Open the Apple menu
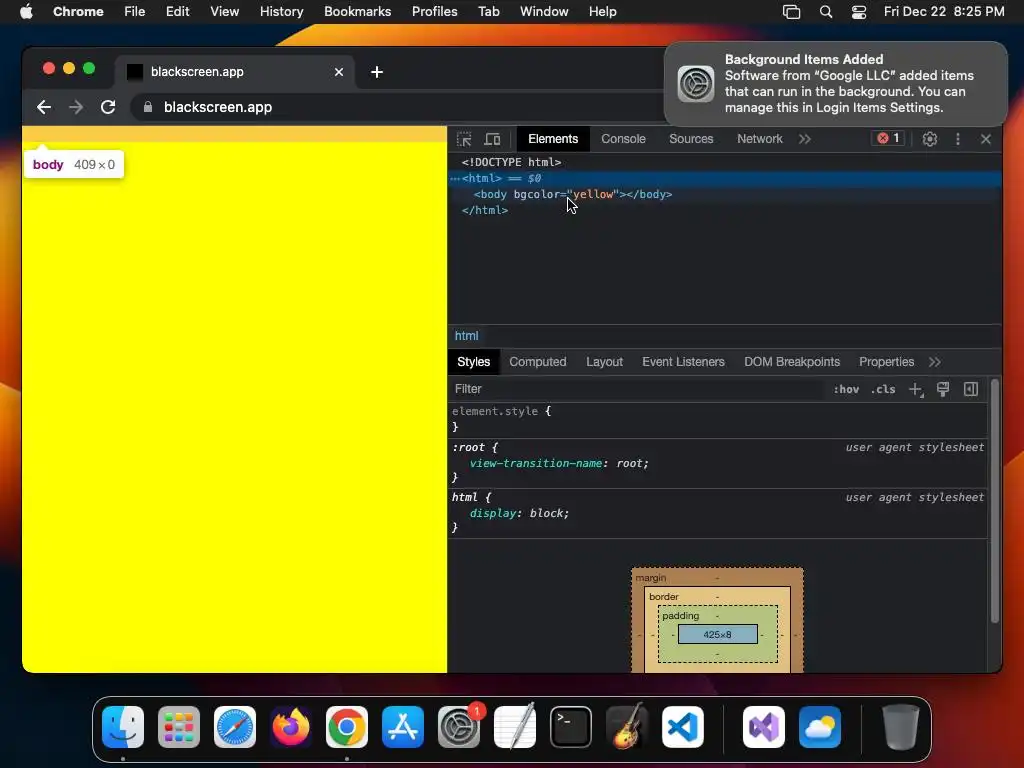Viewport: 1024px width, 768px height. point(26,12)
